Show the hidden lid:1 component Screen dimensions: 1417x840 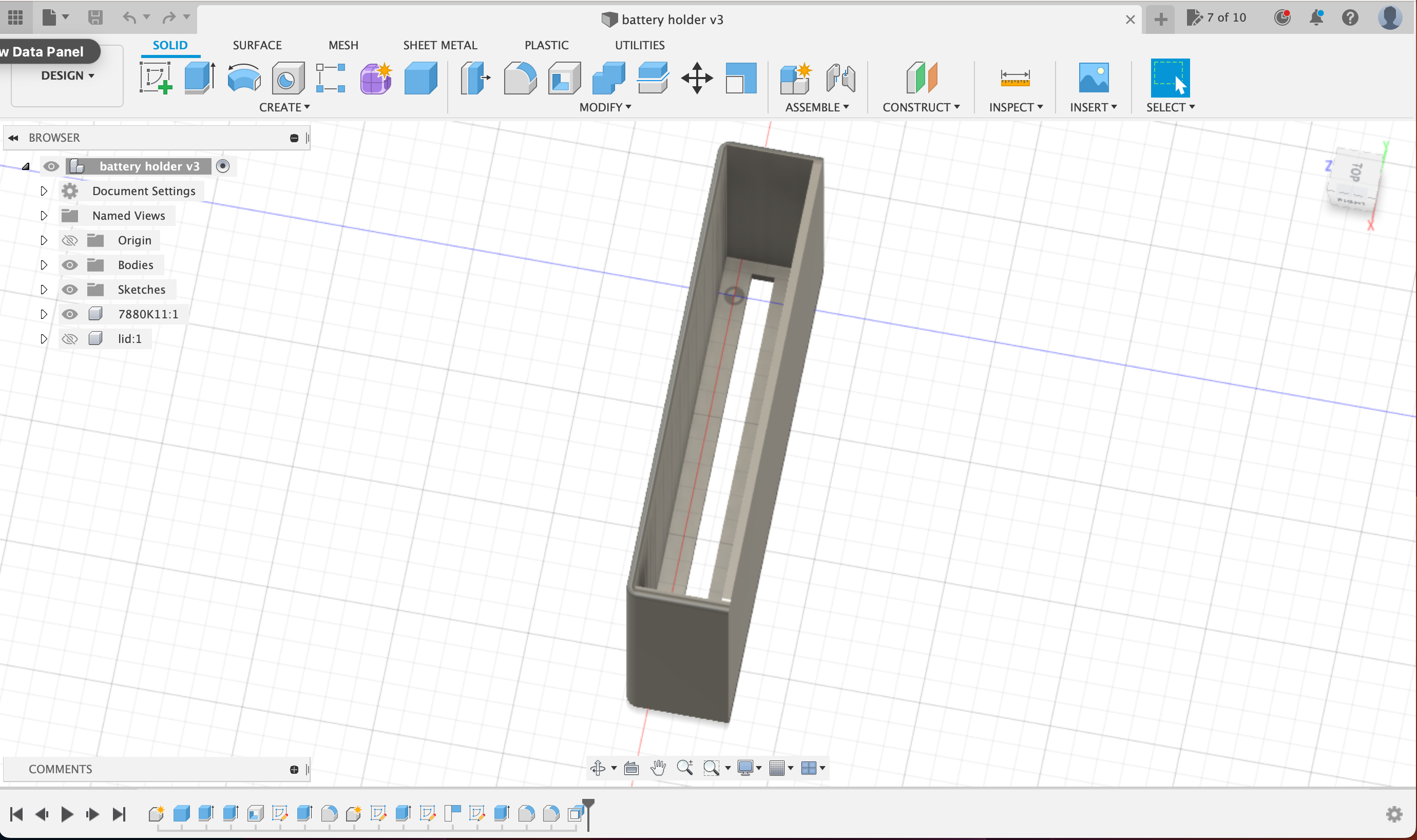tap(70, 338)
